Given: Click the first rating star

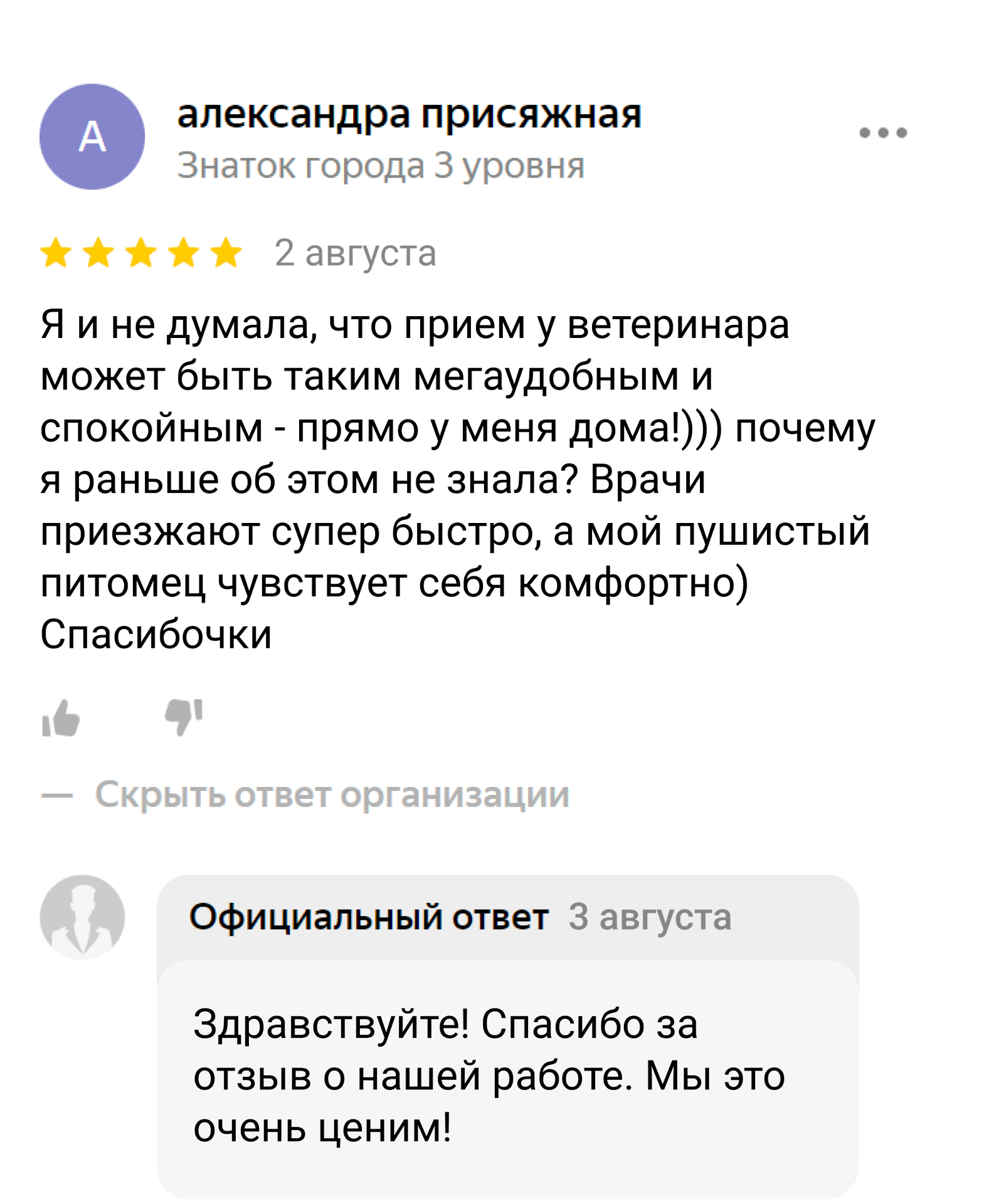Looking at the screenshot, I should click(x=56, y=253).
